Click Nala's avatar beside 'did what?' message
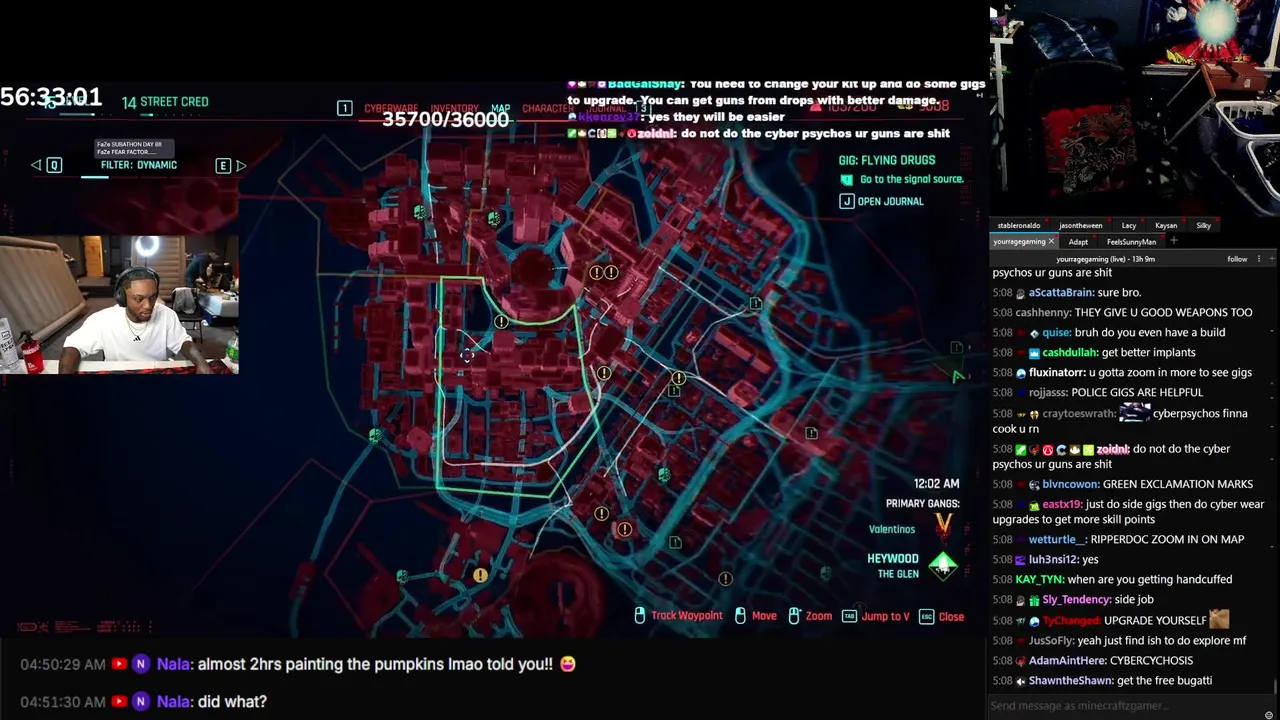The width and height of the screenshot is (1280, 720). (141, 702)
